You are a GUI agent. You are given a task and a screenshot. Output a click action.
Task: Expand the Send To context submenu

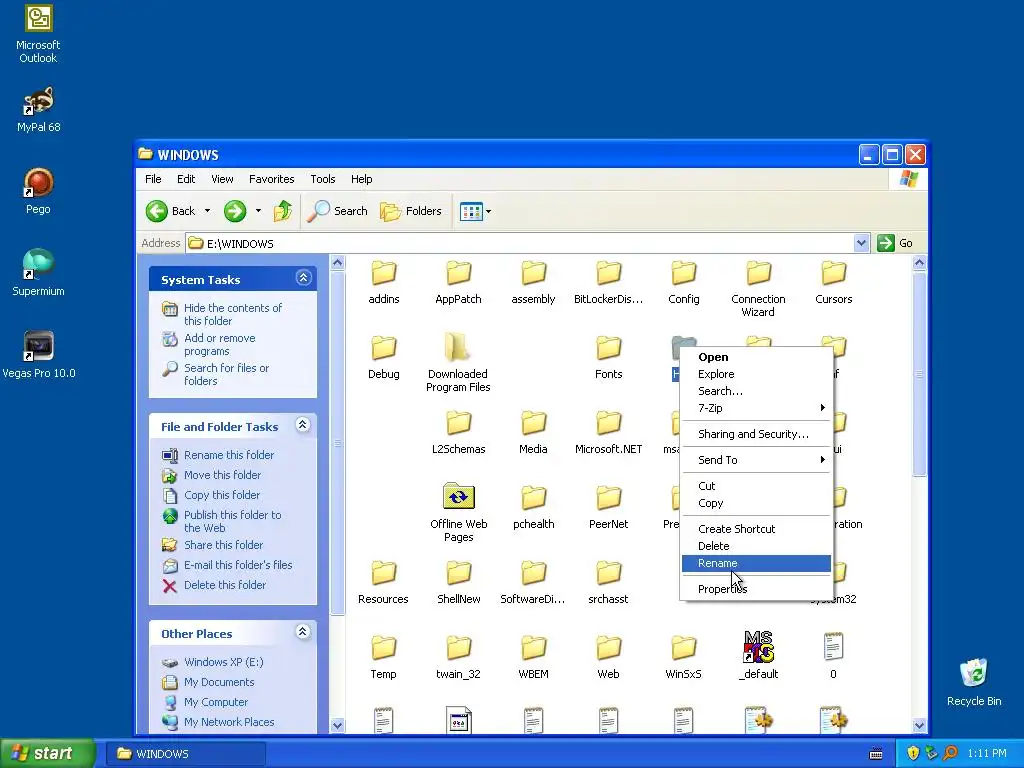tap(756, 460)
